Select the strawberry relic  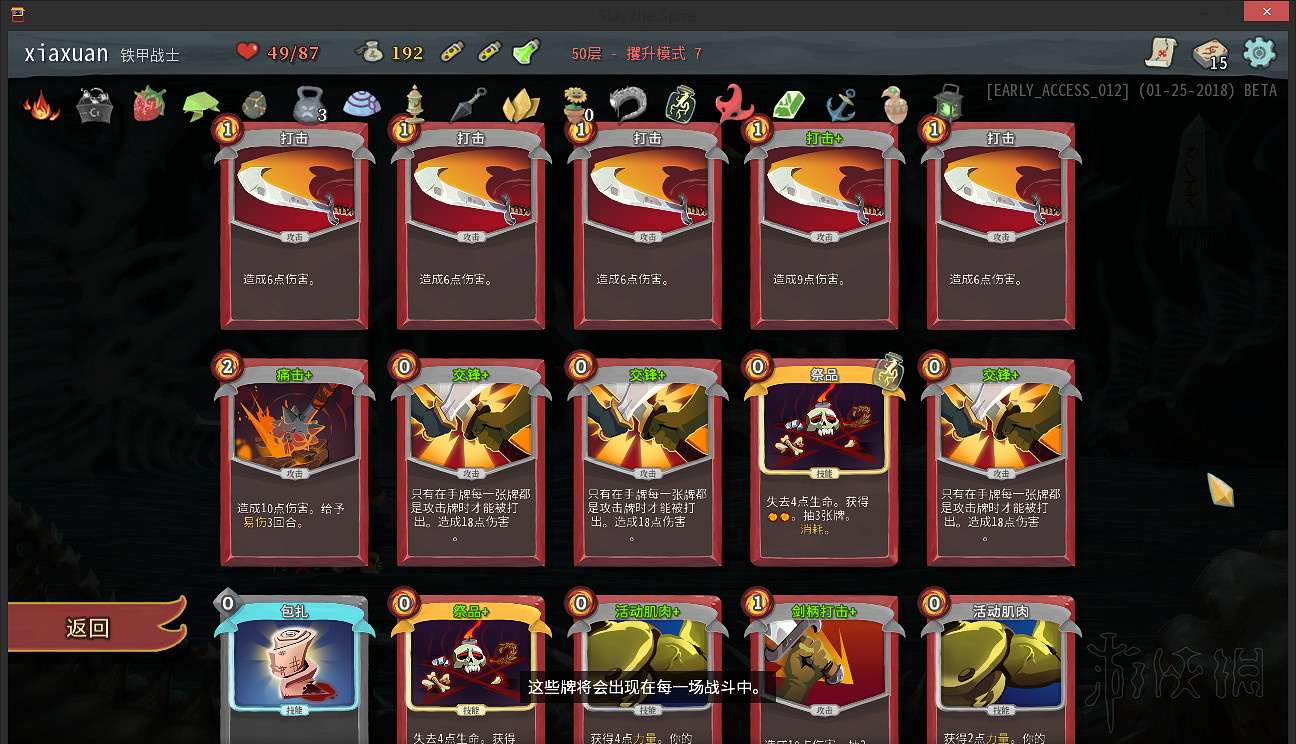(x=149, y=103)
